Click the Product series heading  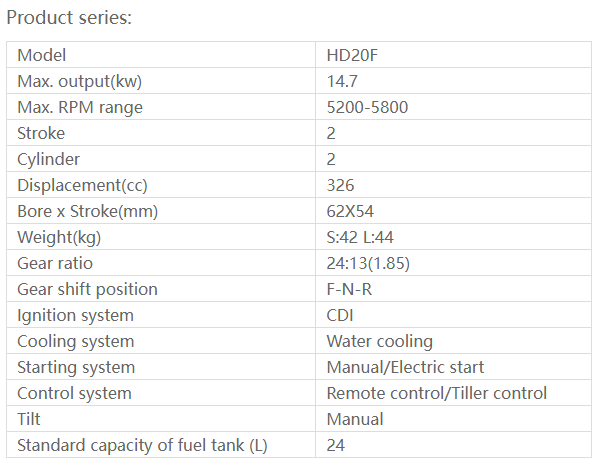[69, 18]
